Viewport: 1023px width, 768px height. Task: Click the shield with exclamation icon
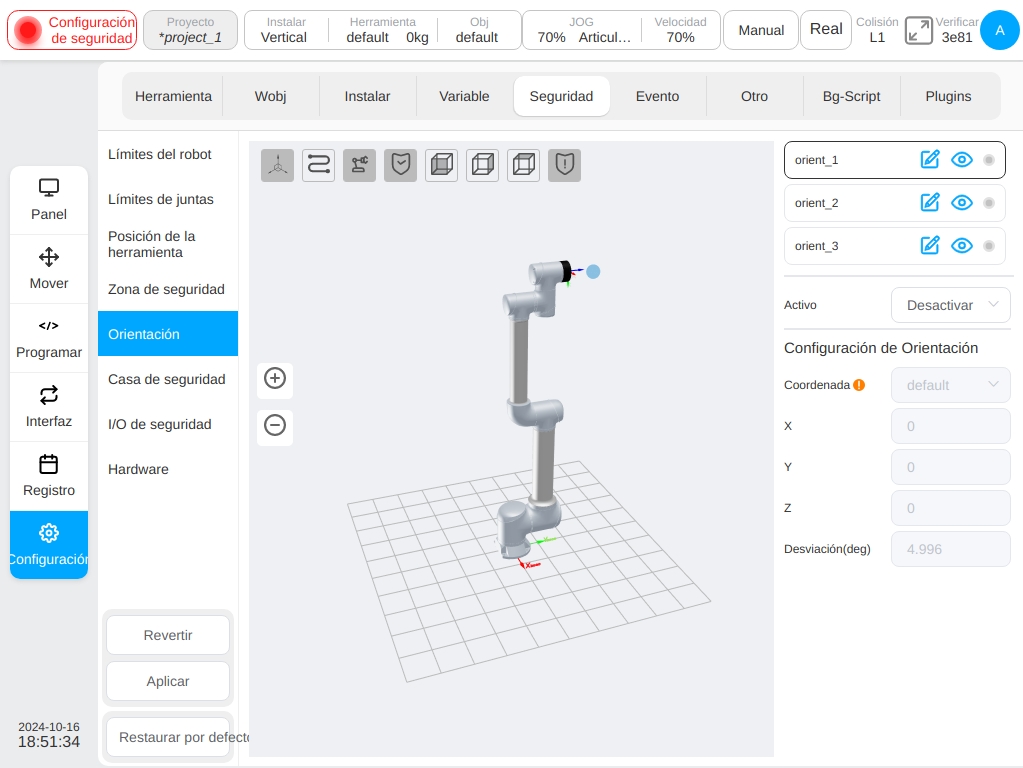pyautogui.click(x=564, y=165)
